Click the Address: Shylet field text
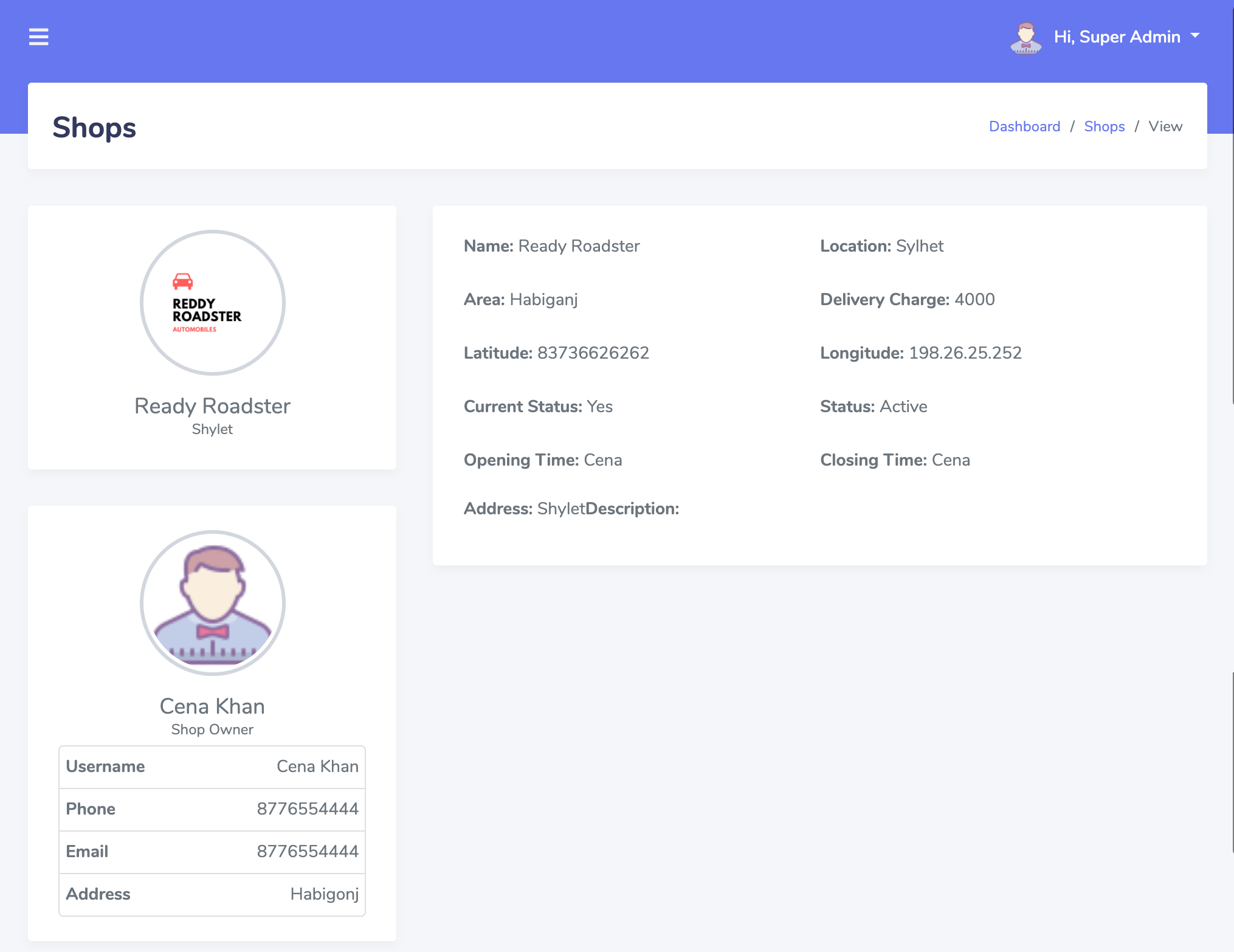Viewport: 1234px width, 952px height. (524, 509)
